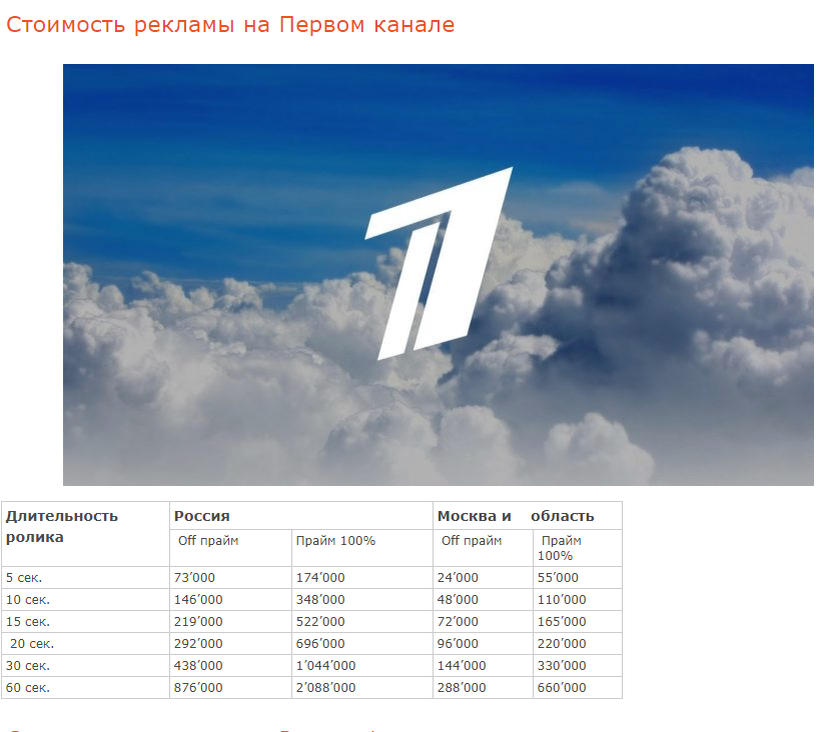Click the value 165'000

(x=561, y=622)
